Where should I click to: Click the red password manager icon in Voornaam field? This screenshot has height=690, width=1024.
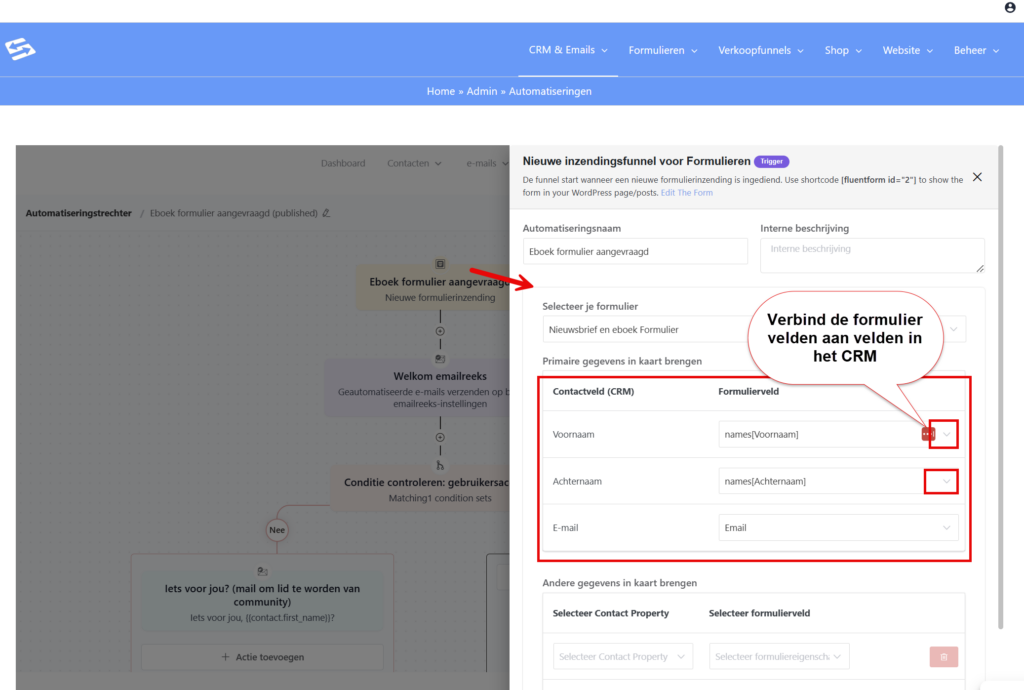tap(927, 434)
